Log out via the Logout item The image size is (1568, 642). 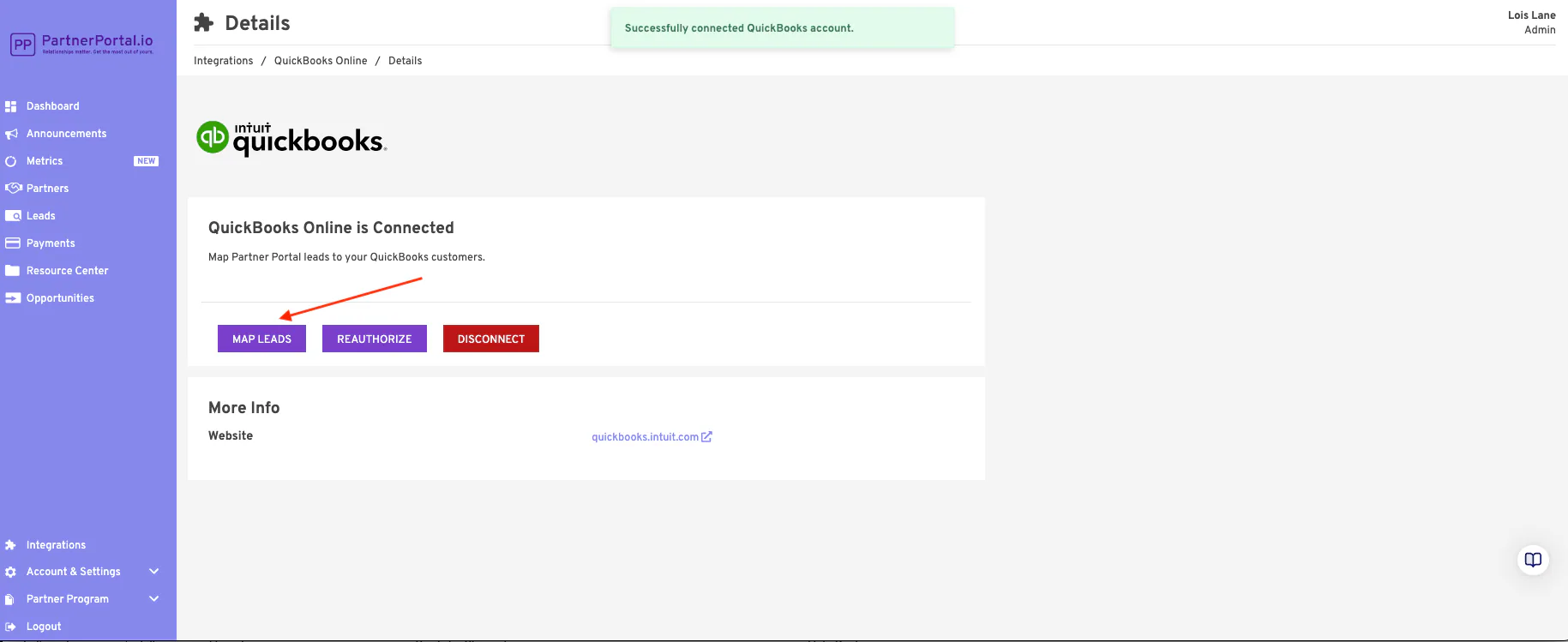[x=44, y=627]
